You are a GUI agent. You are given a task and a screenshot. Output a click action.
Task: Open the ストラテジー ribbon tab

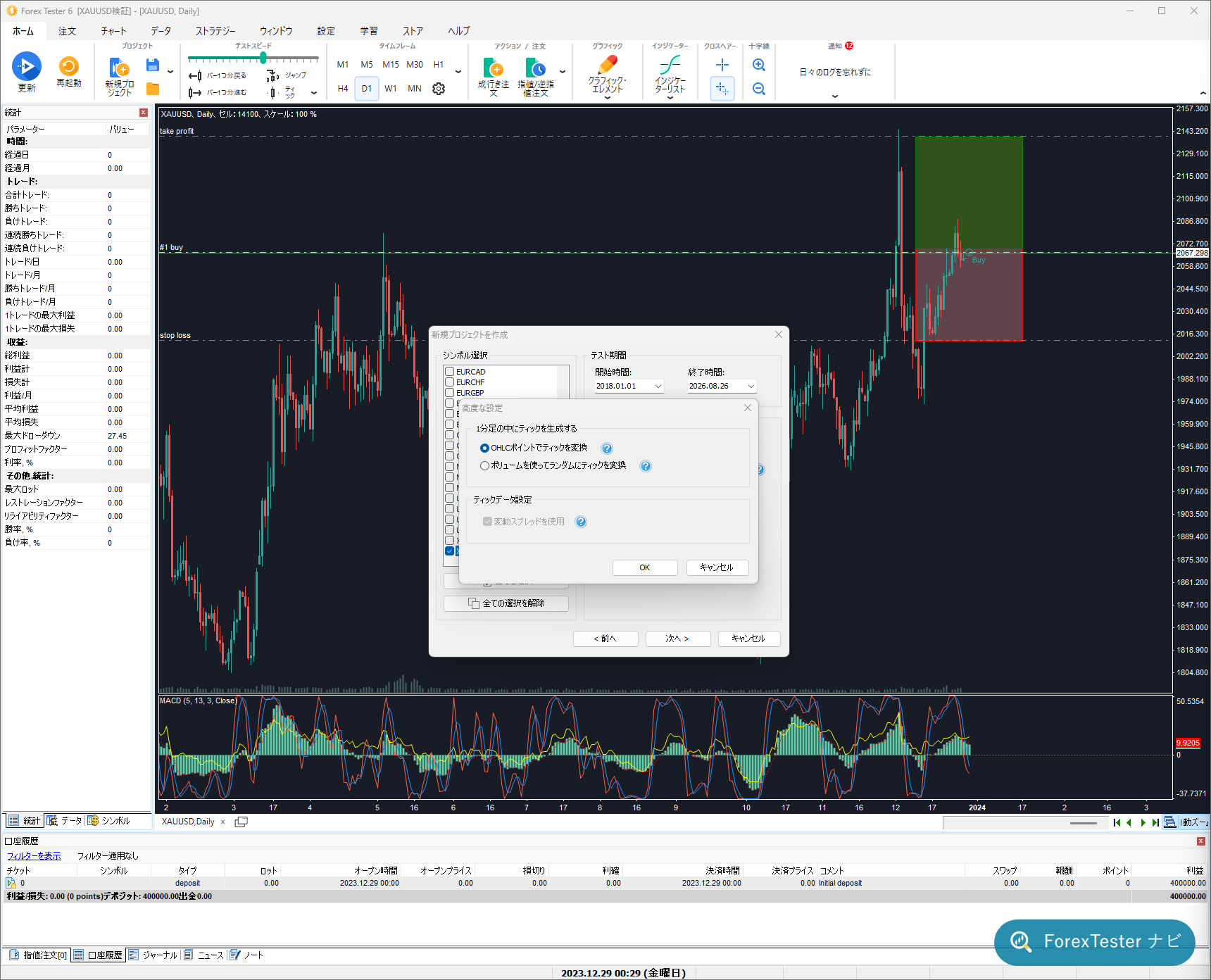pyautogui.click(x=215, y=31)
